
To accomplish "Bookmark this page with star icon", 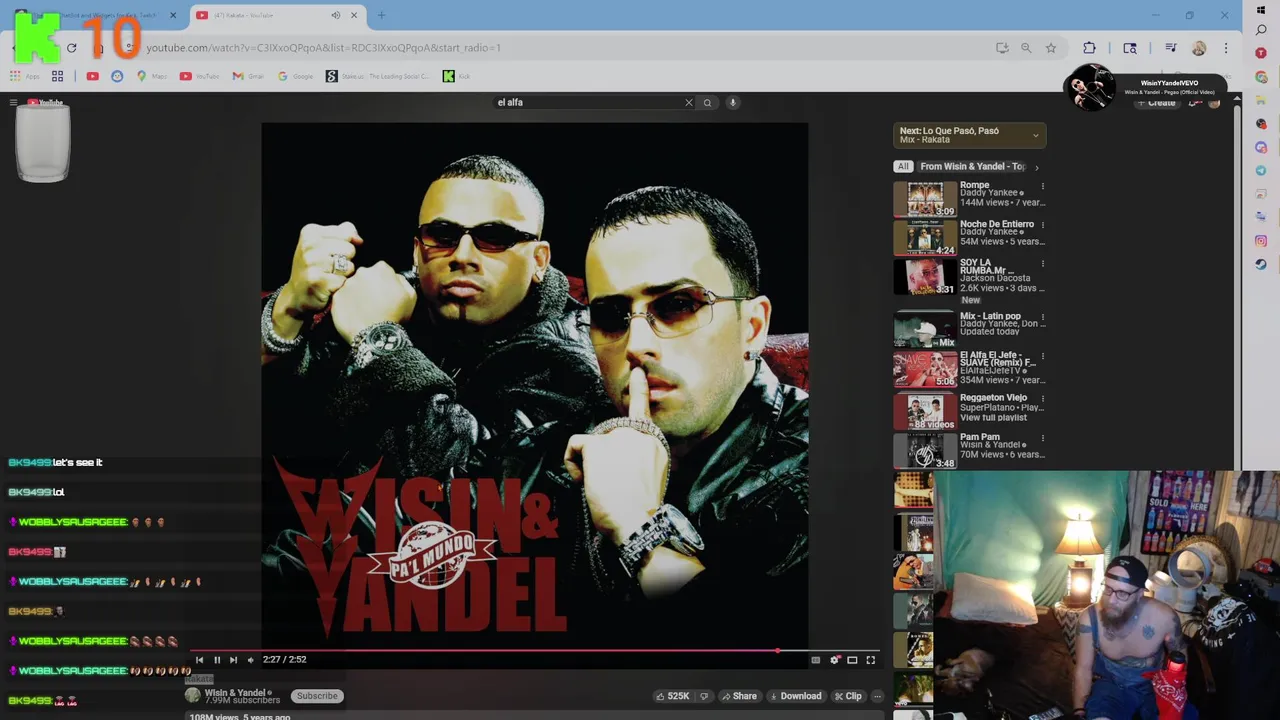I will [1050, 48].
